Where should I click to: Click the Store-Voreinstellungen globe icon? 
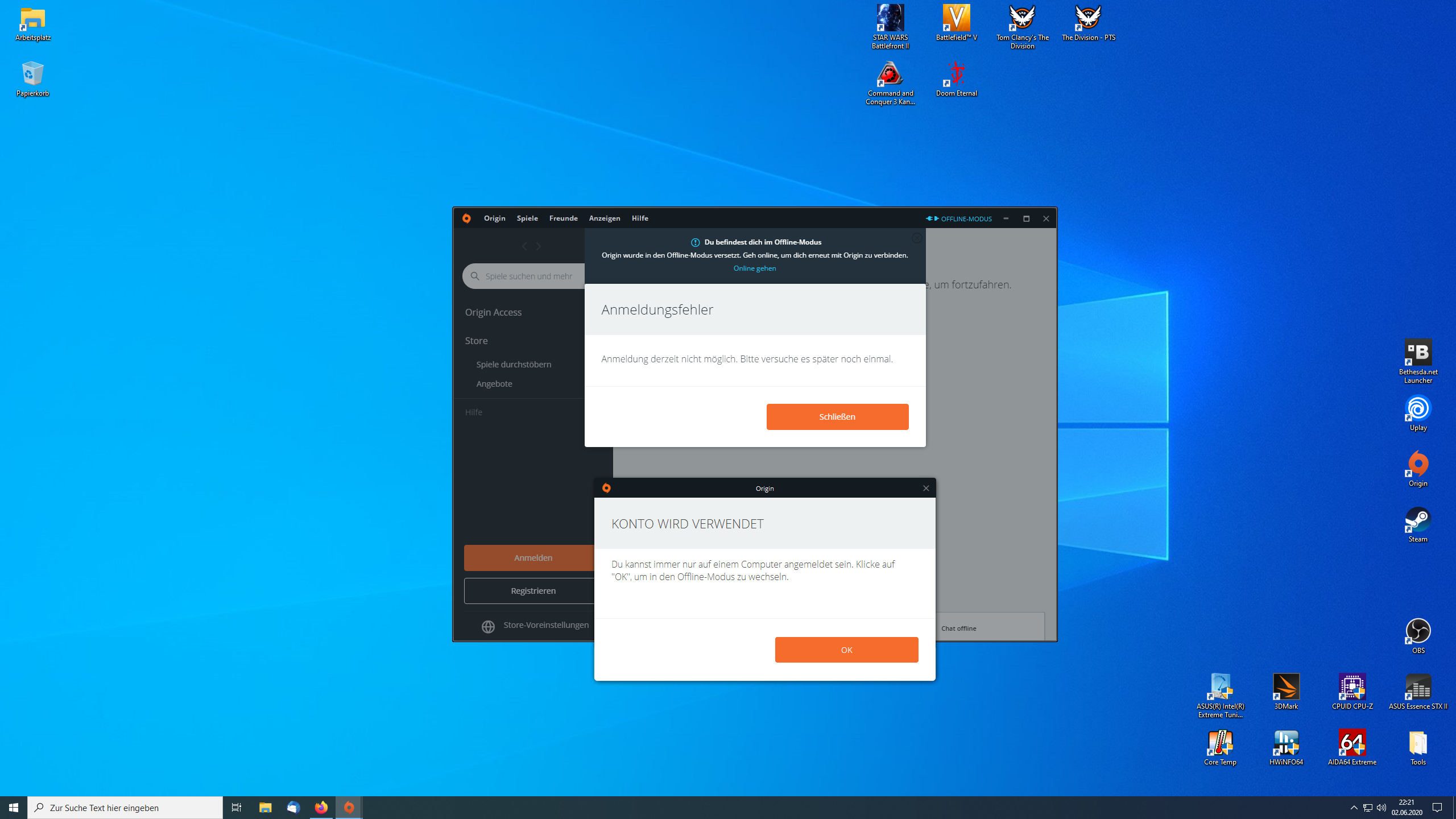(x=488, y=626)
